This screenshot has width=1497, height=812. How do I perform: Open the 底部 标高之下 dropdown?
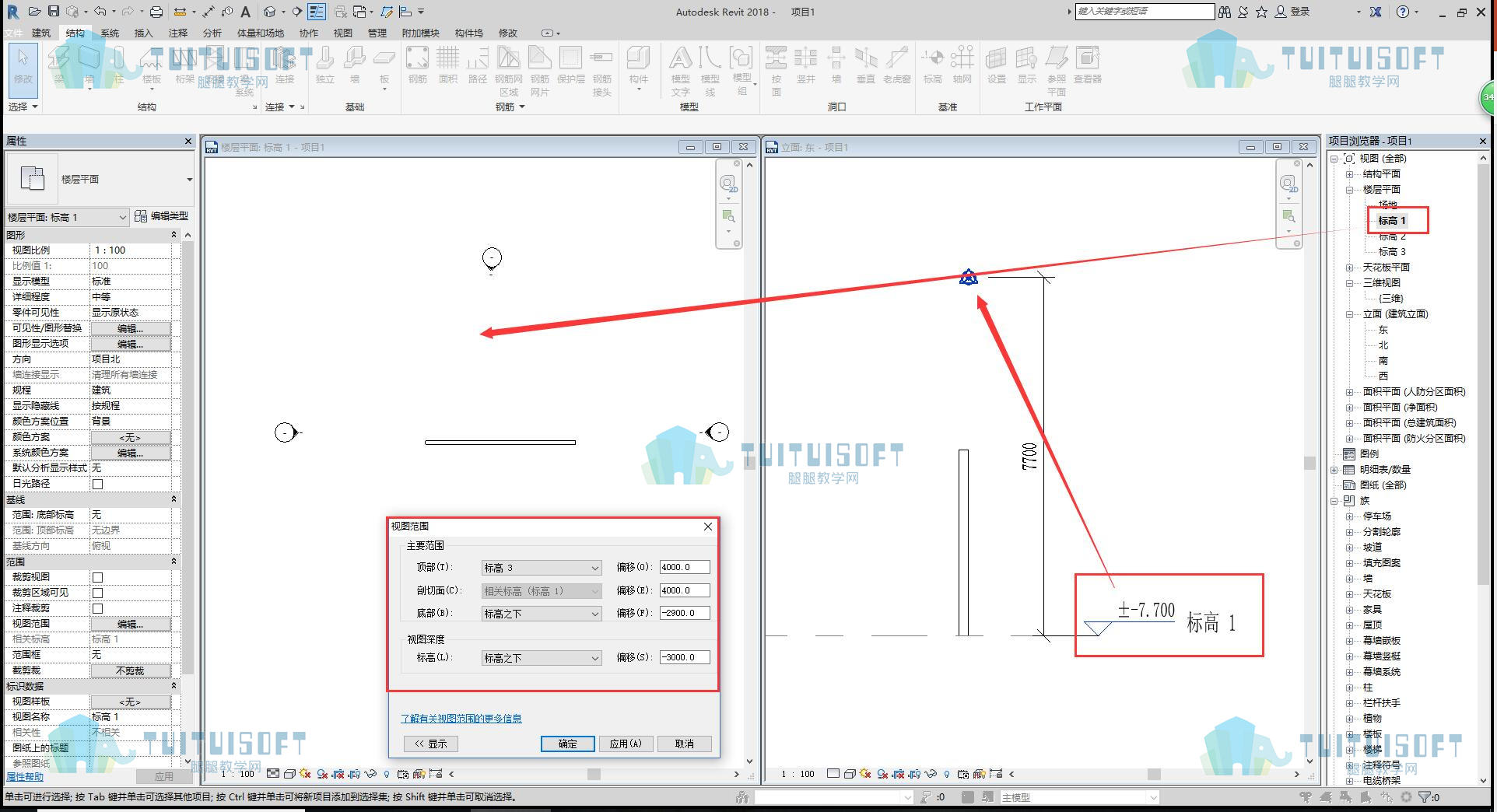(542, 614)
